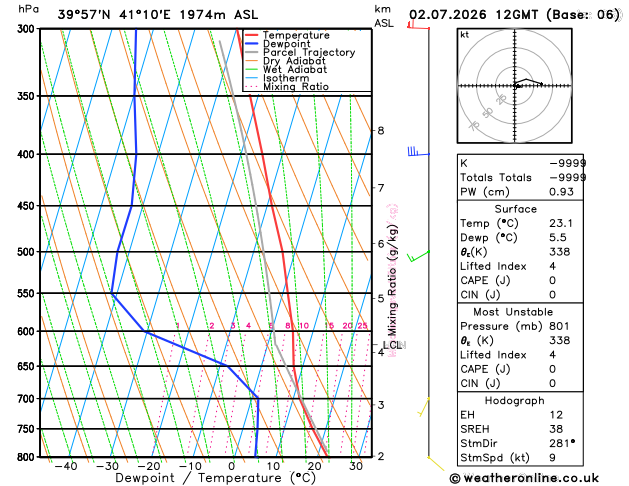Click the PW (cm) value 0.93
Screen dimensions: 629x486
(x=561, y=192)
